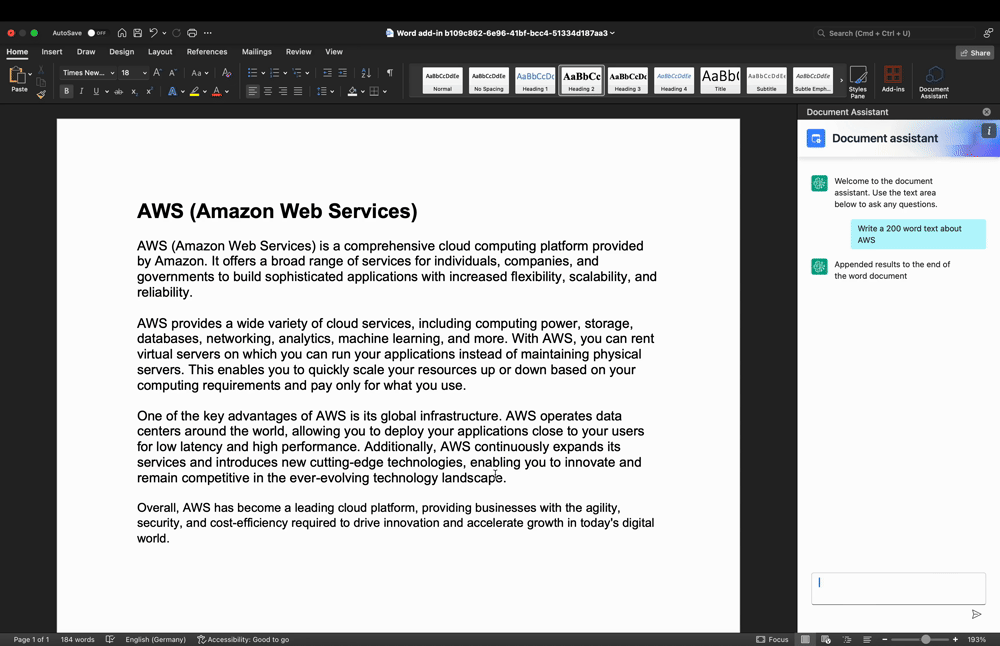
Task: Show or hide paragraph marks
Action: (x=390, y=73)
